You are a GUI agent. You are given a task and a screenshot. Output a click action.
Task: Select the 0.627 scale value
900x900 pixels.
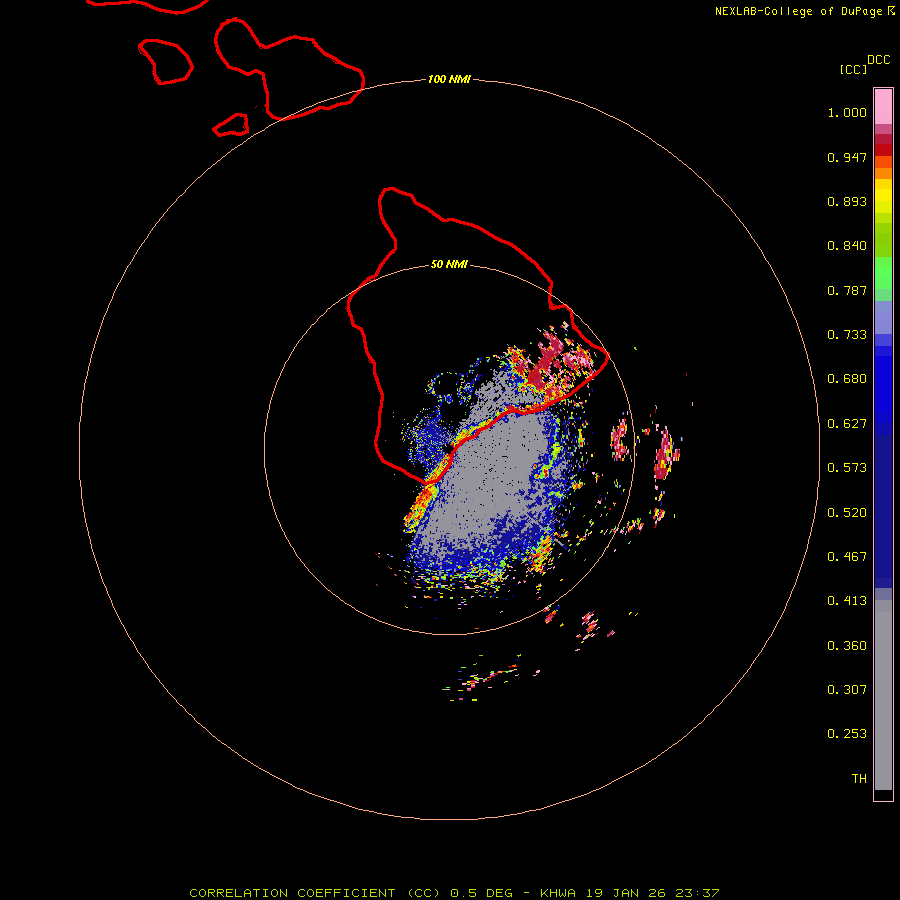click(x=847, y=424)
